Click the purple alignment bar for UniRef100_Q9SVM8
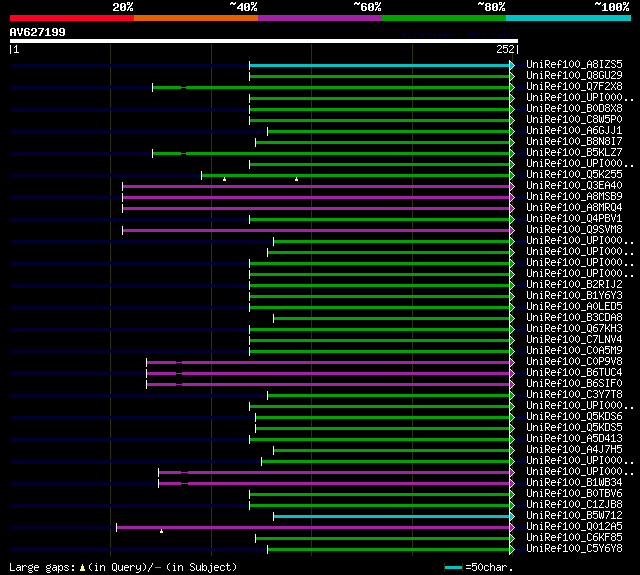The width and height of the screenshot is (640, 575). pyautogui.click(x=316, y=231)
